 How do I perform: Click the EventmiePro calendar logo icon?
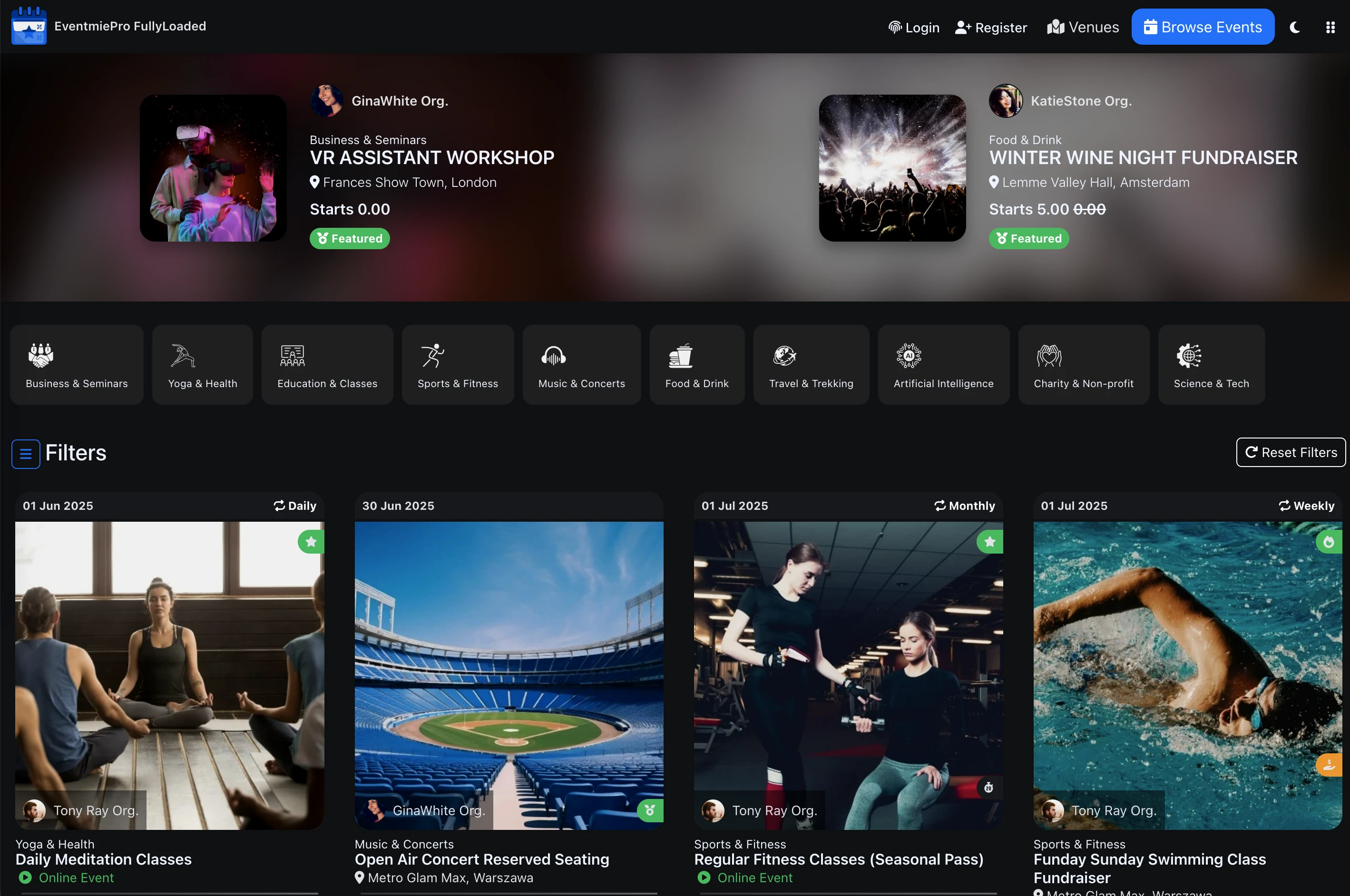29,26
